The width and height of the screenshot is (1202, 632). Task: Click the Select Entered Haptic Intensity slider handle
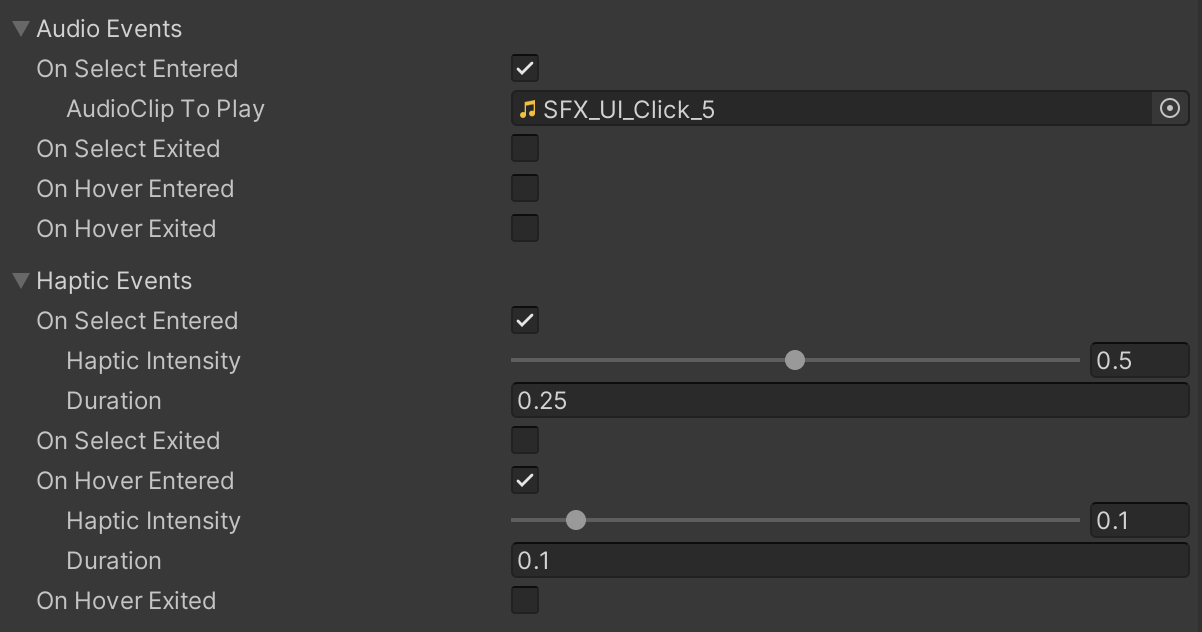(x=795, y=360)
